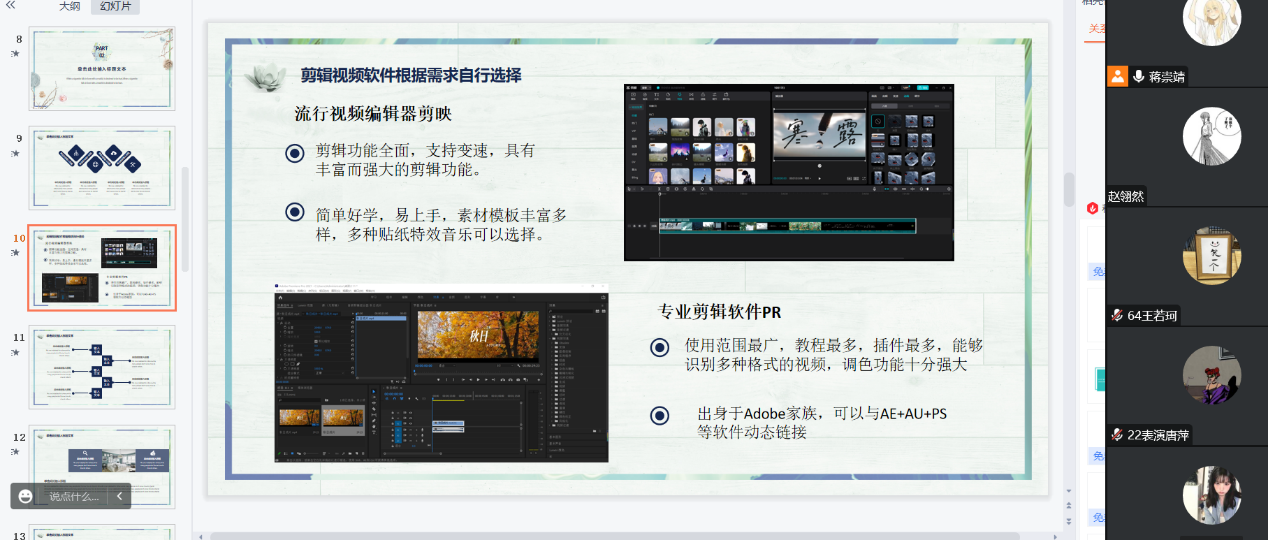Open emoji picker in chat bar
1268x540 pixels.
[x=26, y=496]
